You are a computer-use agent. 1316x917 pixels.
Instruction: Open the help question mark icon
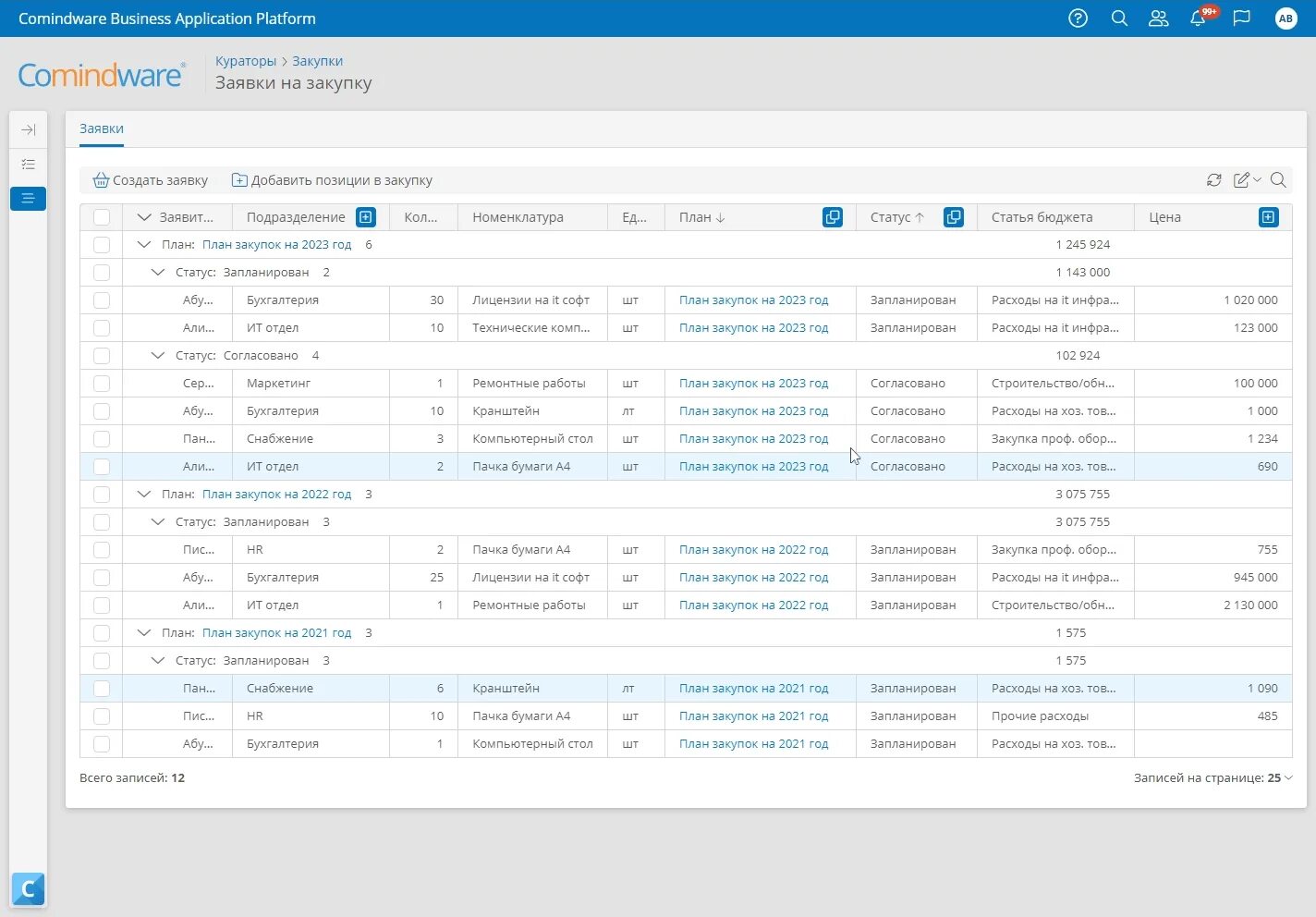point(1078,18)
